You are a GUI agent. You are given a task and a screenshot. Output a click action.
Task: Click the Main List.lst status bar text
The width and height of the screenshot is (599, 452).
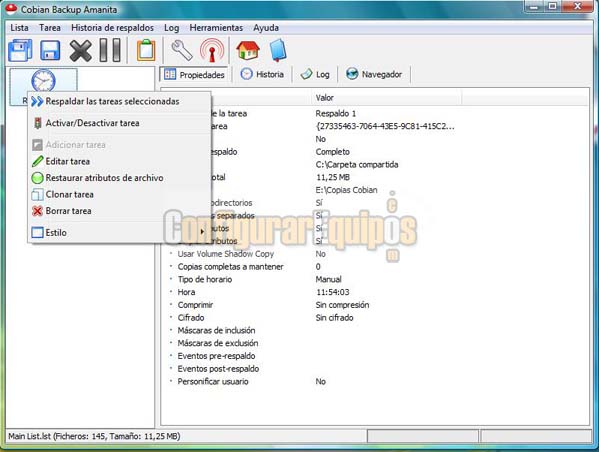pyautogui.click(x=94, y=436)
